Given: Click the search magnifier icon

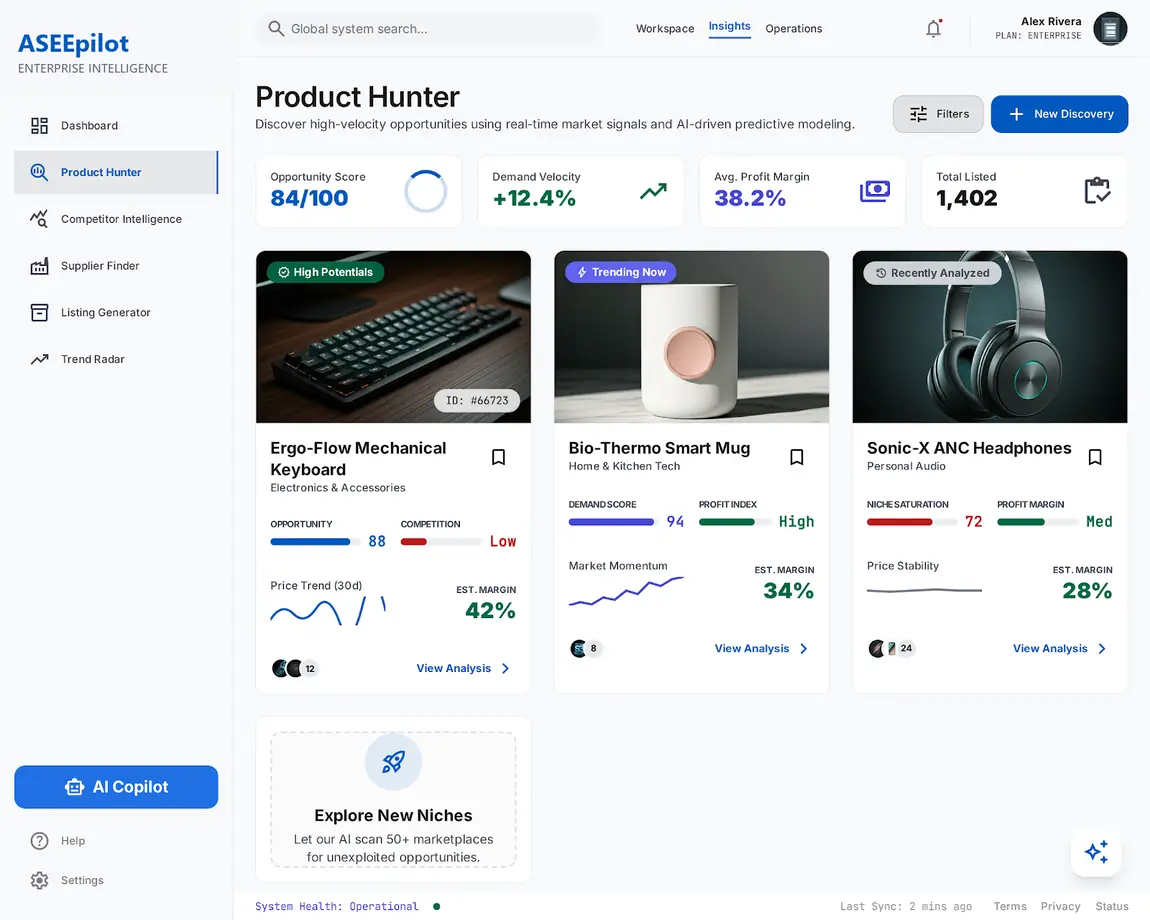Looking at the screenshot, I should tap(276, 29).
